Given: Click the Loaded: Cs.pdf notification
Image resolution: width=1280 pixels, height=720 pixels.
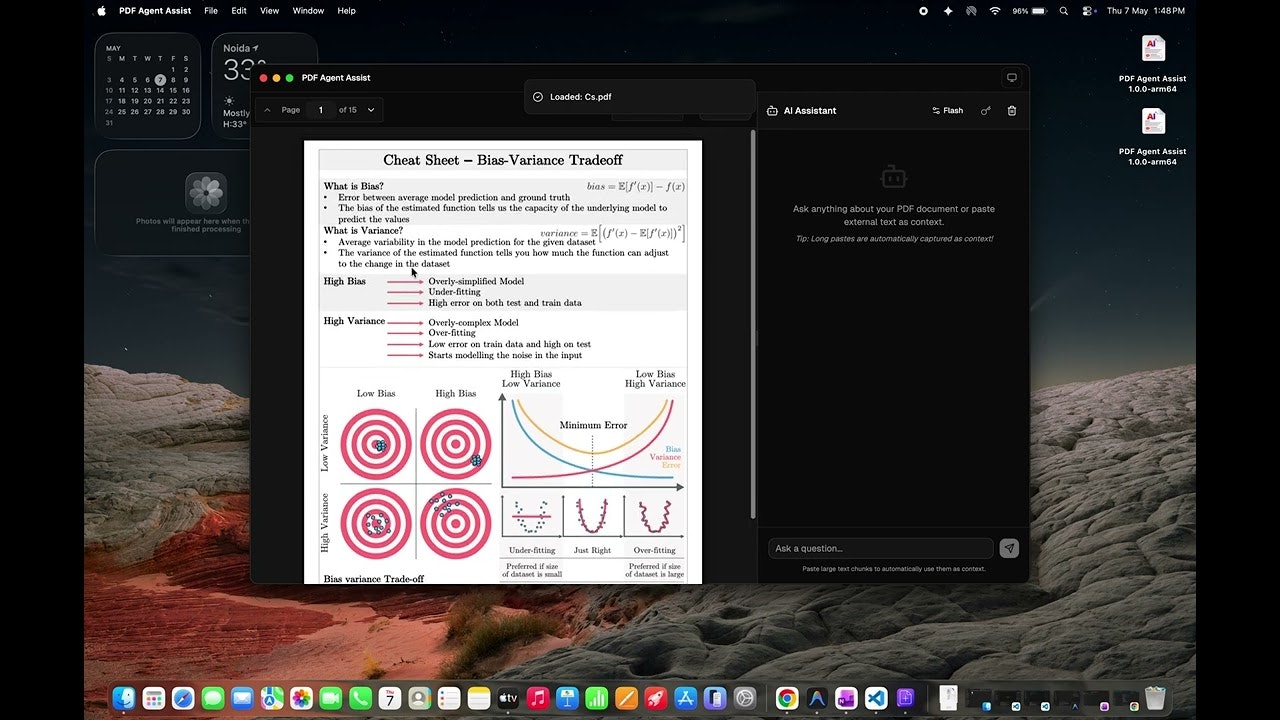Looking at the screenshot, I should tap(640, 97).
